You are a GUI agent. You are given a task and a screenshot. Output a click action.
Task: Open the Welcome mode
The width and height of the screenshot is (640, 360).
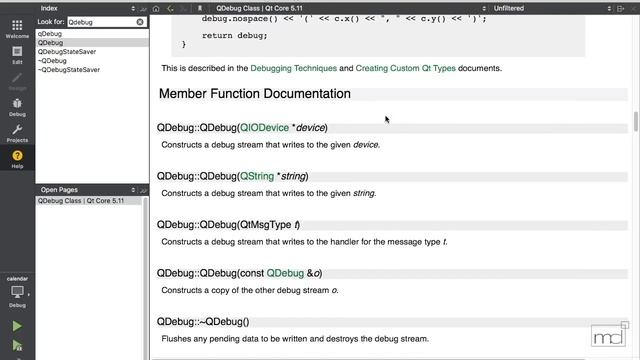[17, 29]
